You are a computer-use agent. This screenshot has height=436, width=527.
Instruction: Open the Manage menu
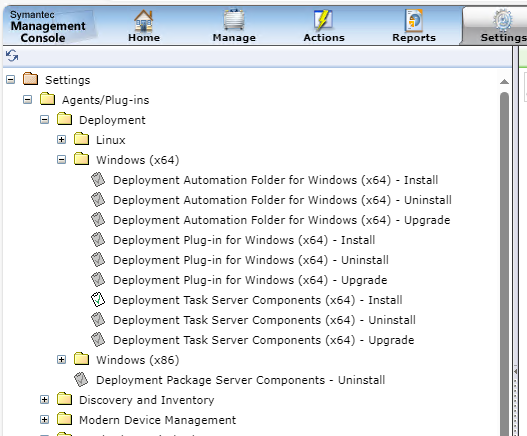click(234, 26)
